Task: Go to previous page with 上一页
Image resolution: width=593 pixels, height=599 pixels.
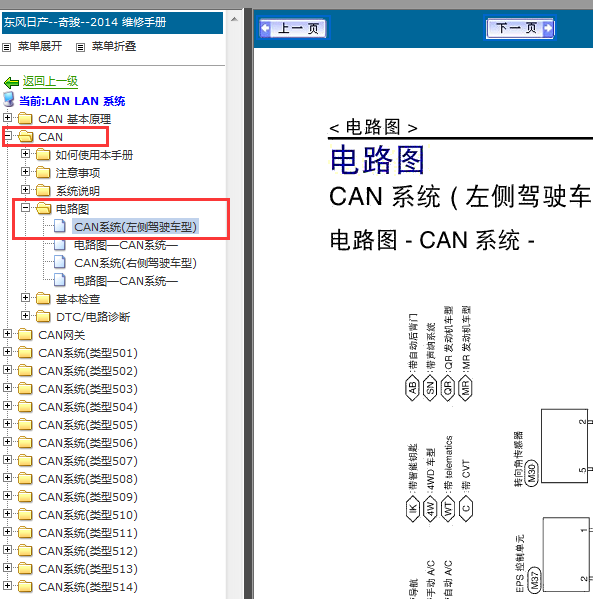Action: click(293, 28)
